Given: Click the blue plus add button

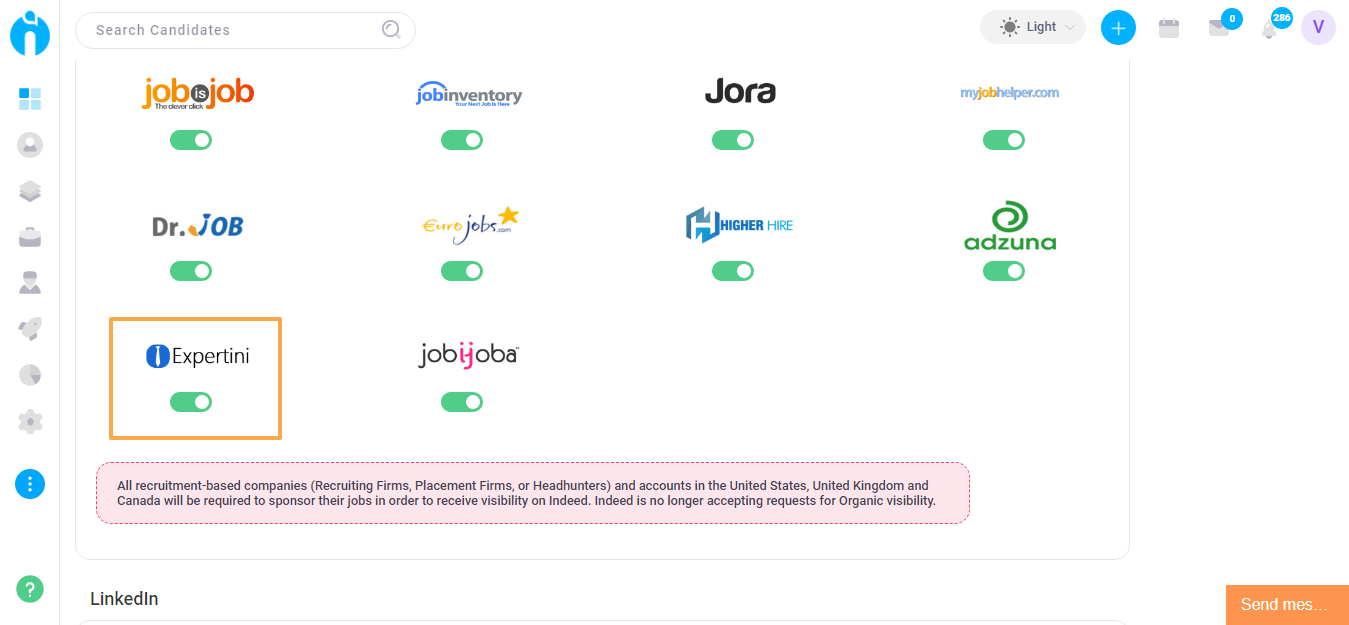Looking at the screenshot, I should click(x=1118, y=28).
